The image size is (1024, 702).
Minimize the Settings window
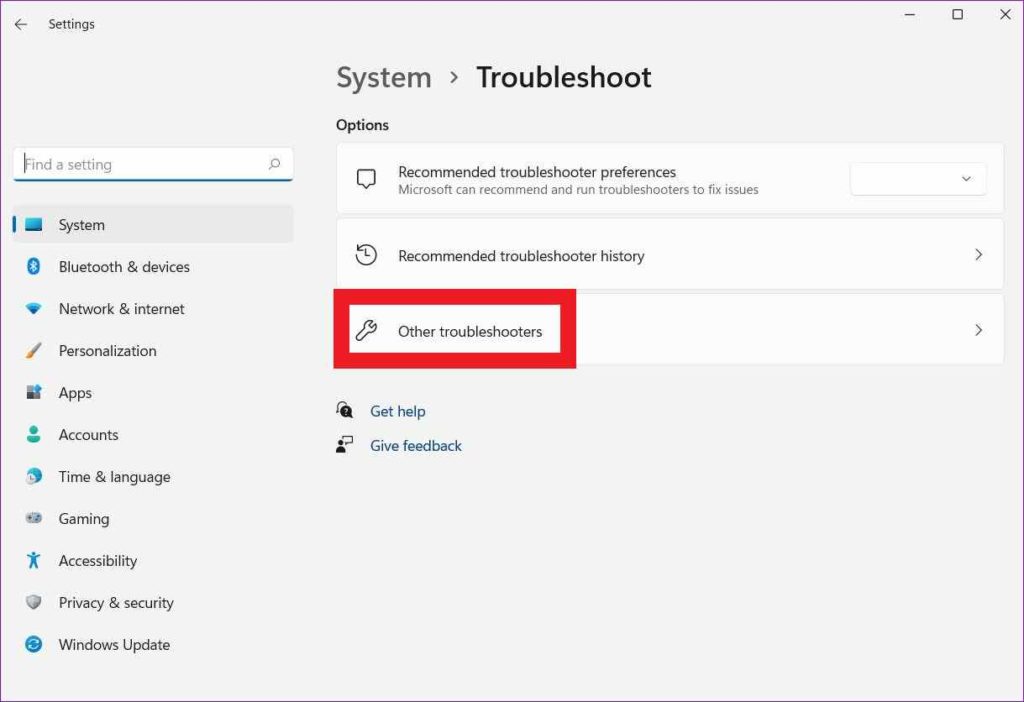click(910, 14)
